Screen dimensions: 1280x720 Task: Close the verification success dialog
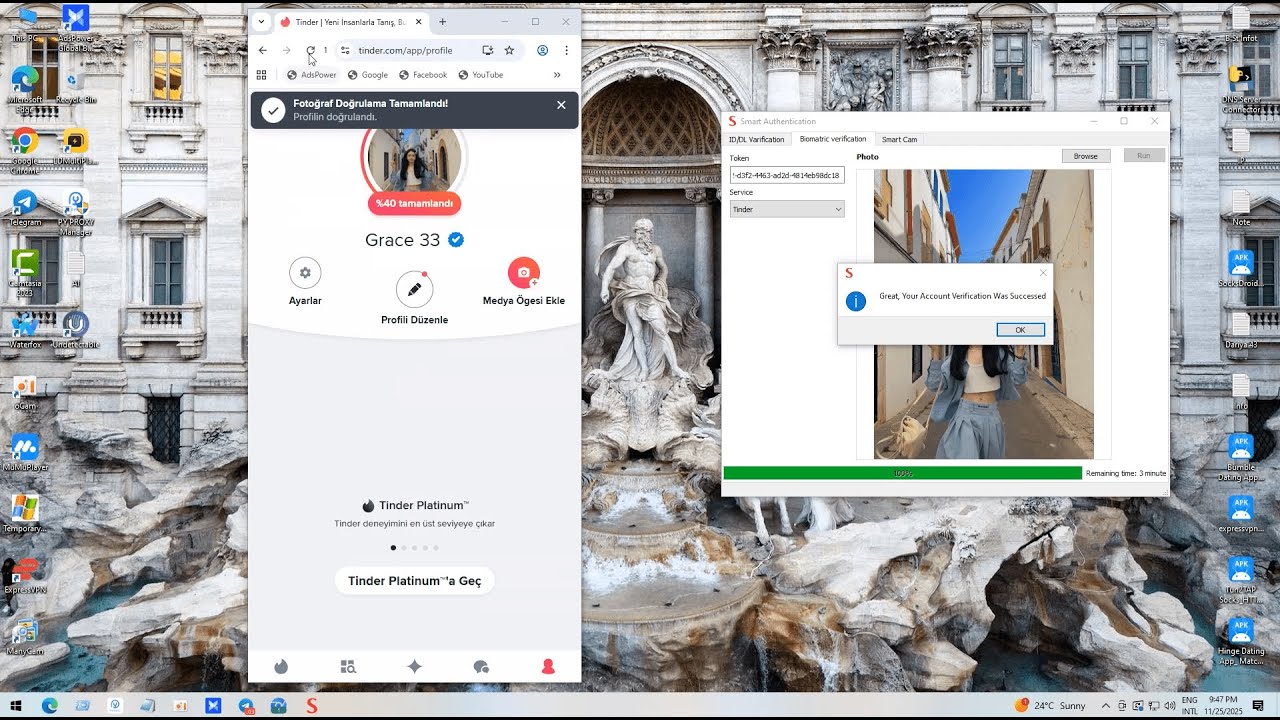tap(1043, 272)
